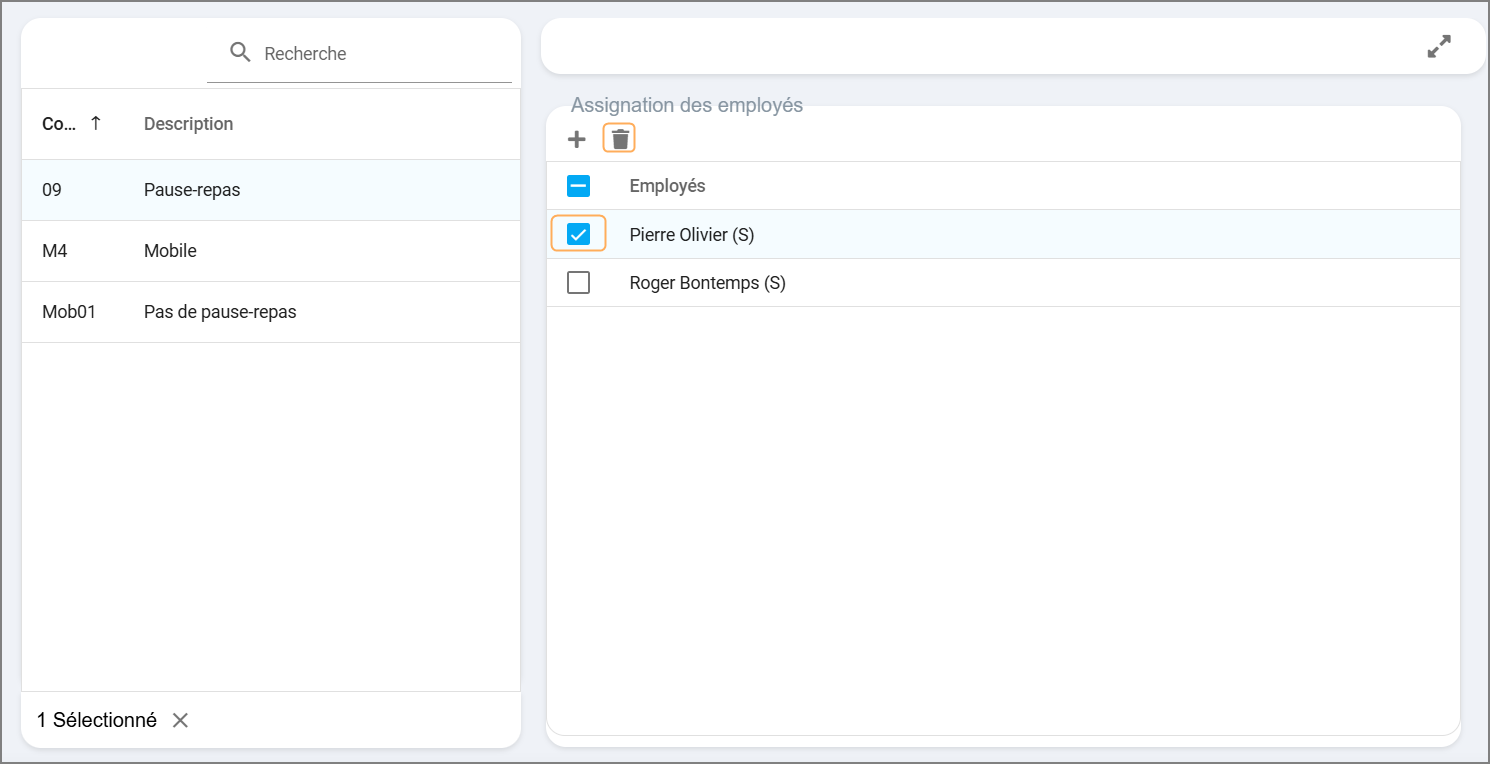Screen dimensions: 1490x764
Task: Click the ascending sort arrow on Code column
Action: click(x=96, y=123)
